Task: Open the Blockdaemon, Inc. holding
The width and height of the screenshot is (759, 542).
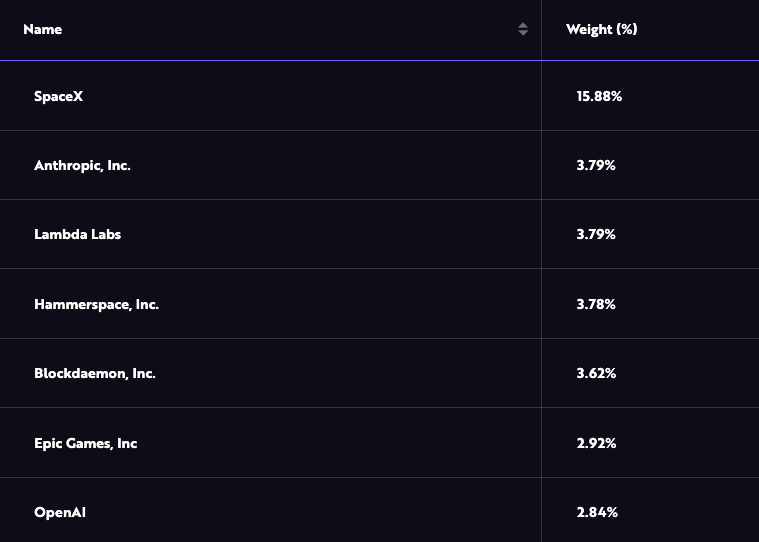Action: click(95, 373)
